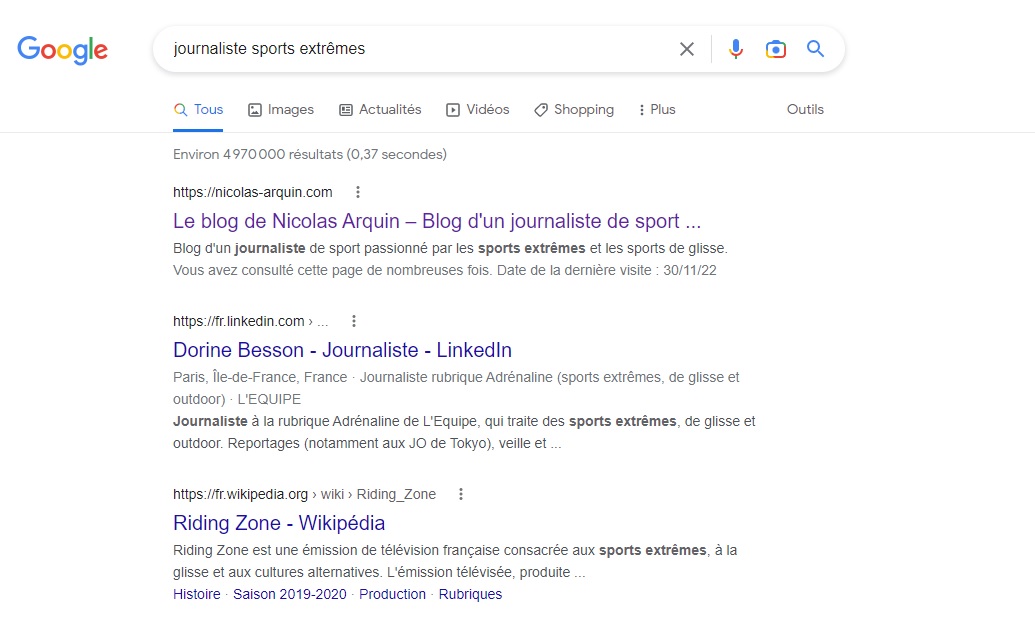The width and height of the screenshot is (1035, 621).
Task: Open three-dot menu beside Wikipedia Riding_Zone result
Action: pos(461,494)
